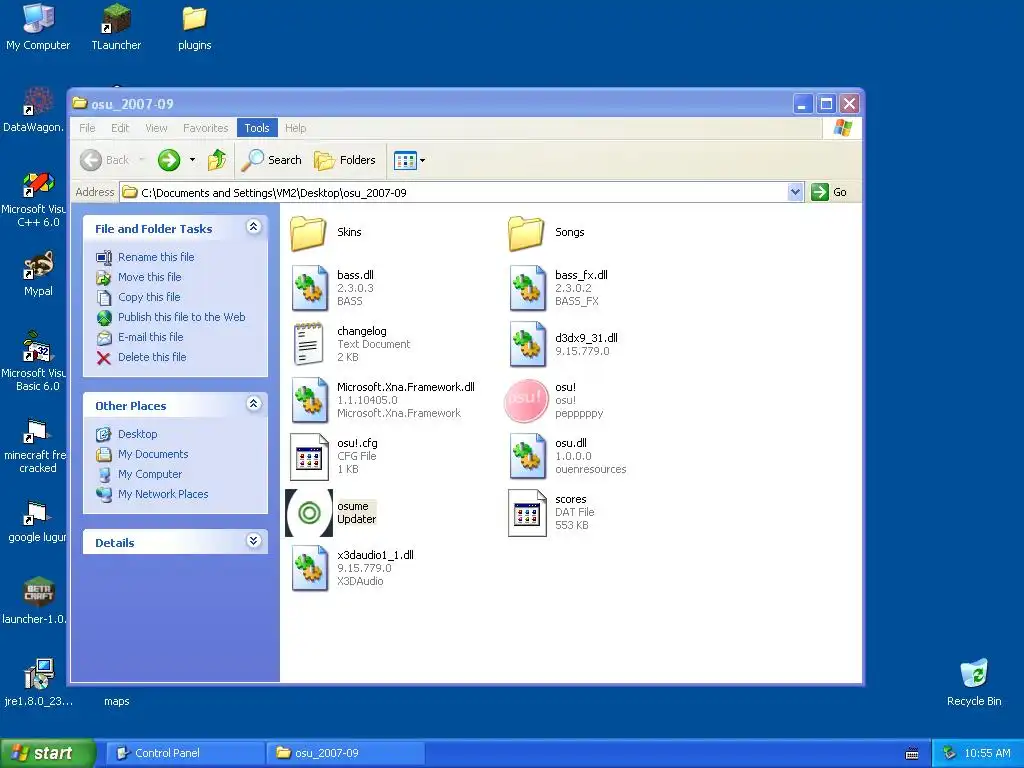Select the bass.dll file icon

[310, 288]
